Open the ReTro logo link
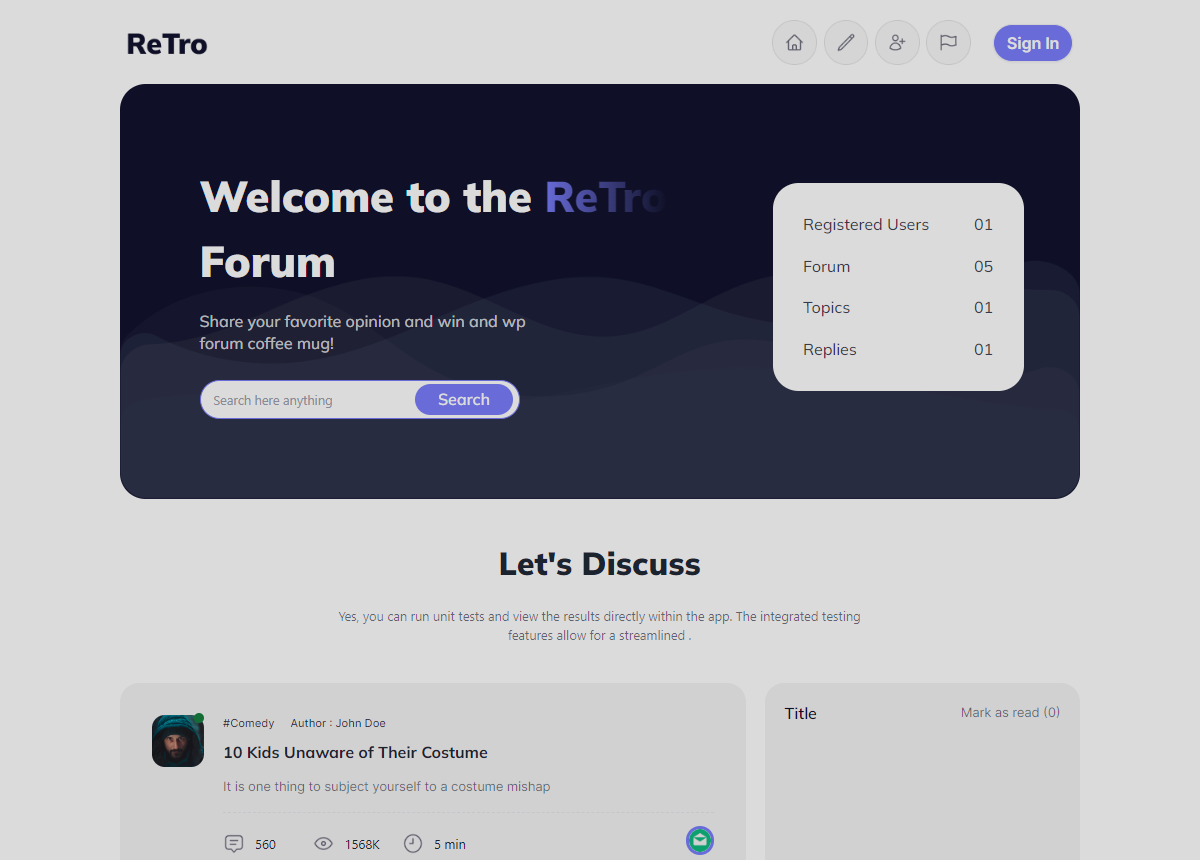Viewport: 1200px width, 860px height. (x=167, y=44)
